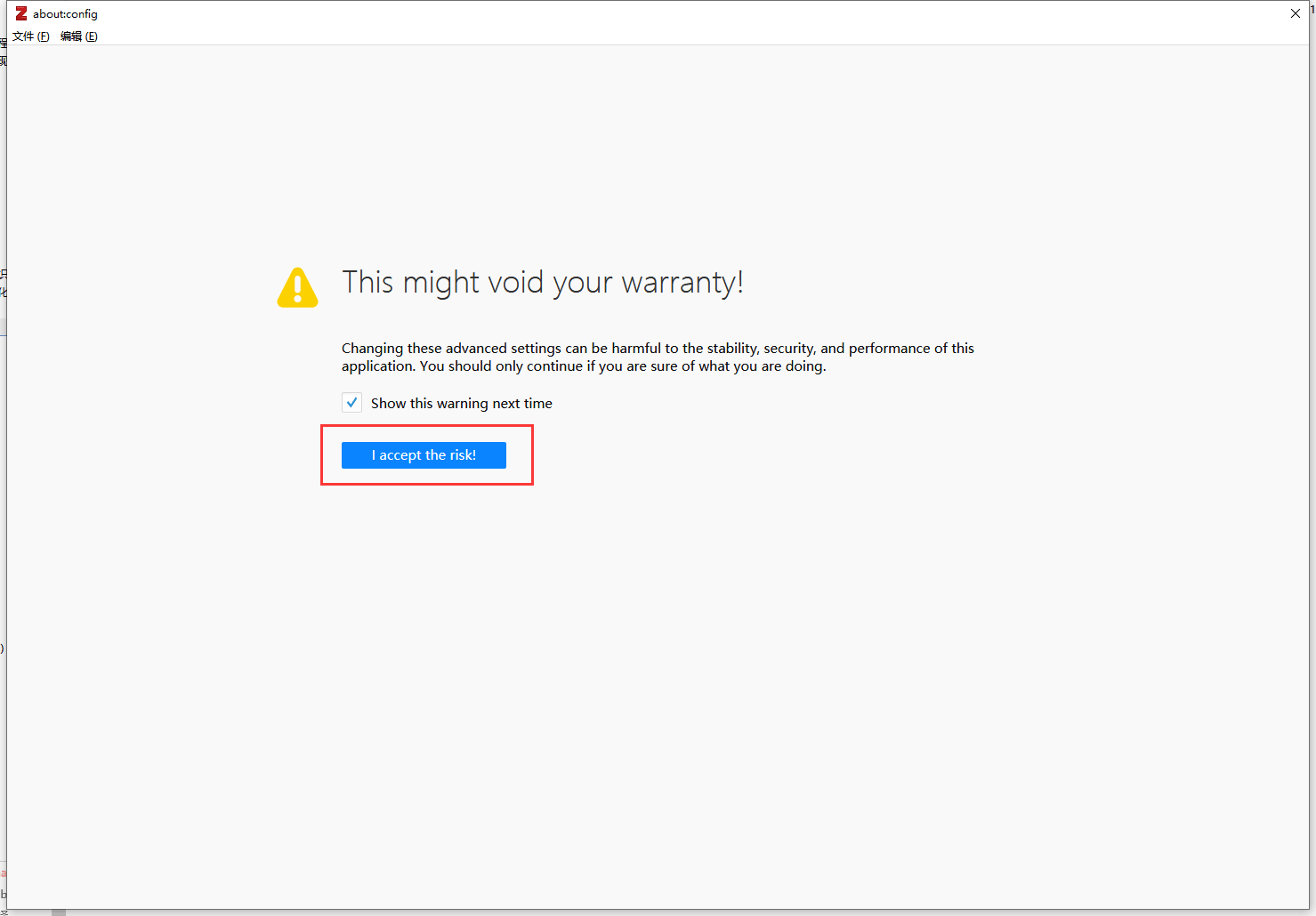1316x916 pixels.
Task: Click the word "warranty!" in the heading
Action: [682, 283]
